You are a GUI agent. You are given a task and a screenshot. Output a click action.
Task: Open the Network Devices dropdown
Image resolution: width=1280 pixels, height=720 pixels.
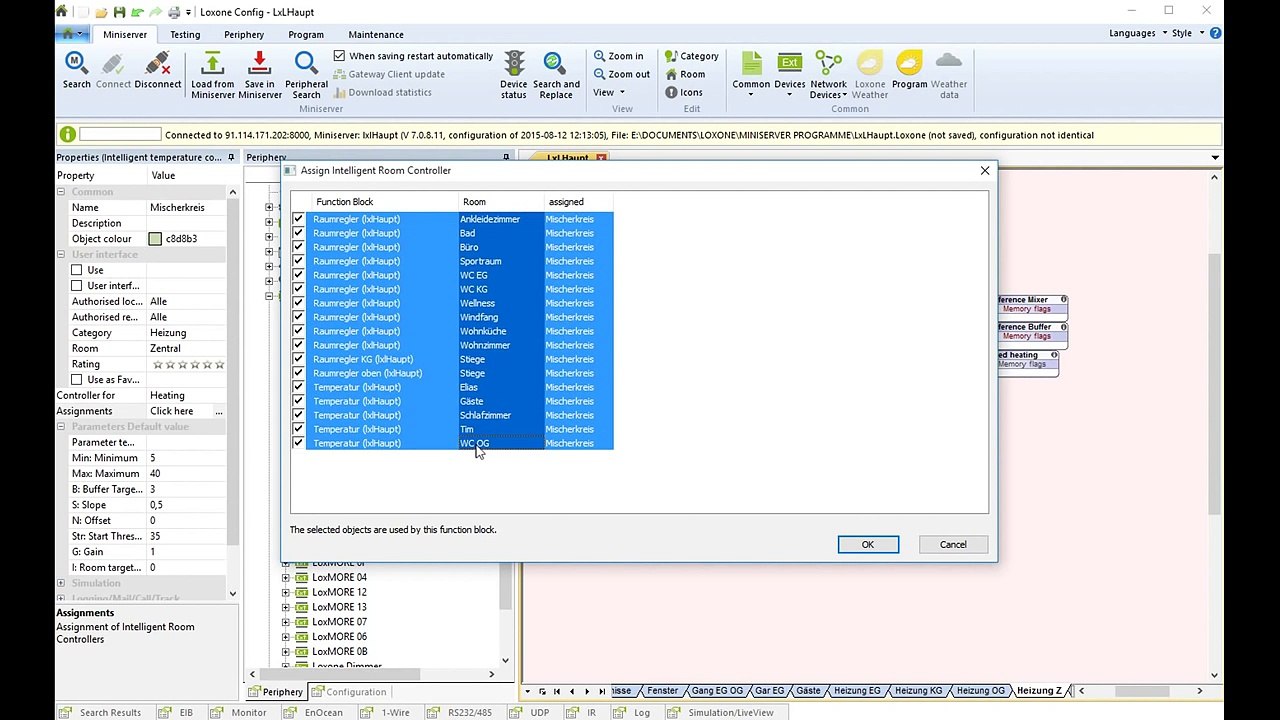828,74
